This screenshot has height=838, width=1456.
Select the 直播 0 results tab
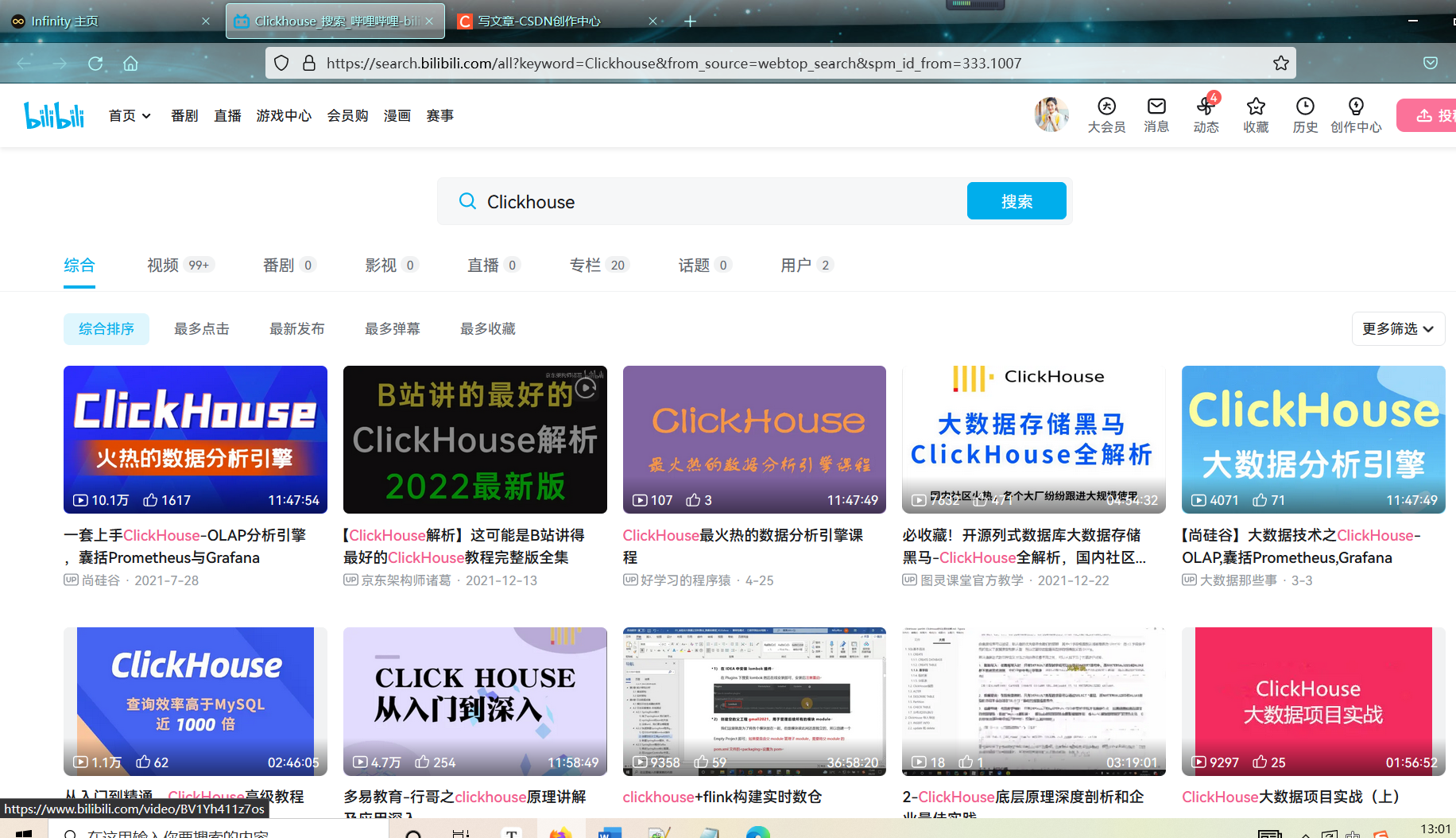click(x=494, y=266)
